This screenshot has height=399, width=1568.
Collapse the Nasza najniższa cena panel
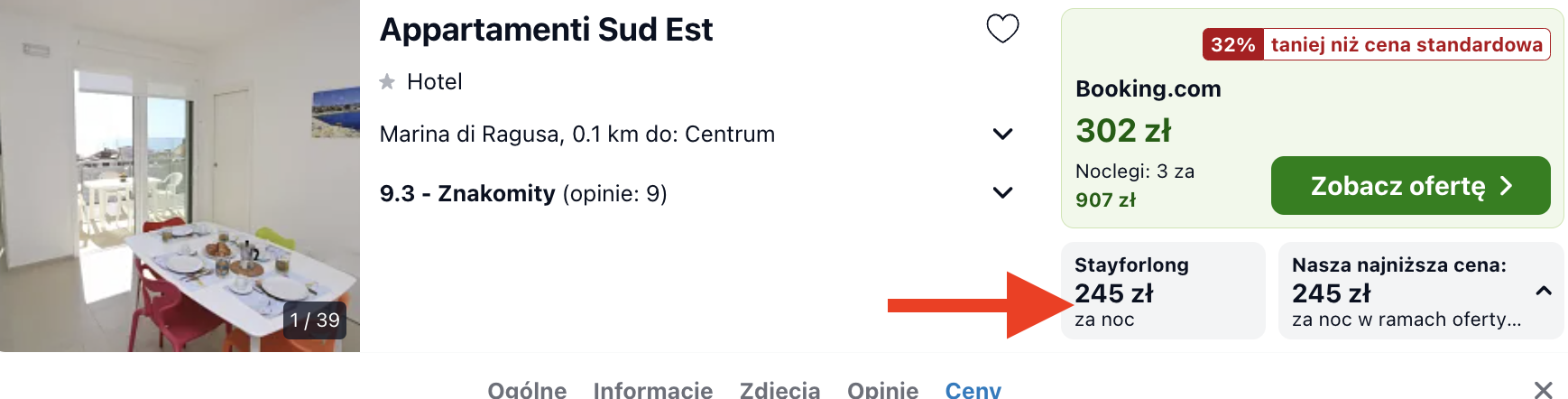(x=1544, y=291)
